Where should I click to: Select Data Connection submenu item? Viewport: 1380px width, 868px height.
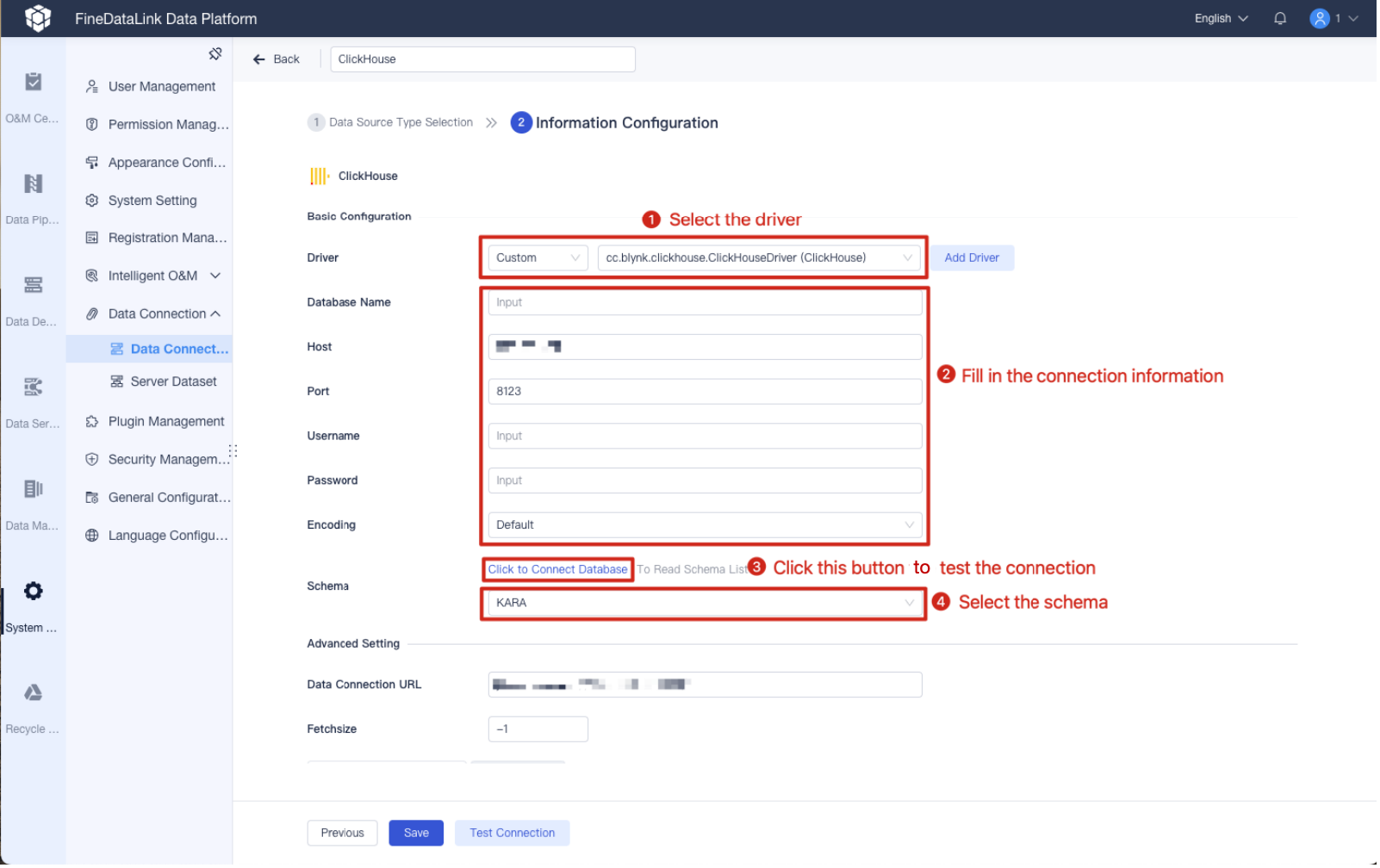171,350
